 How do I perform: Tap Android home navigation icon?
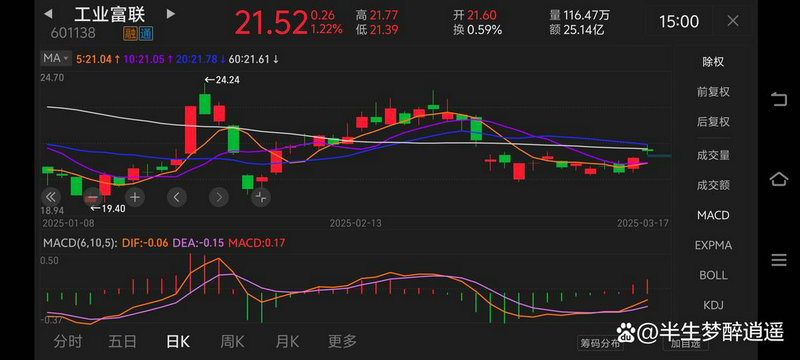point(779,179)
